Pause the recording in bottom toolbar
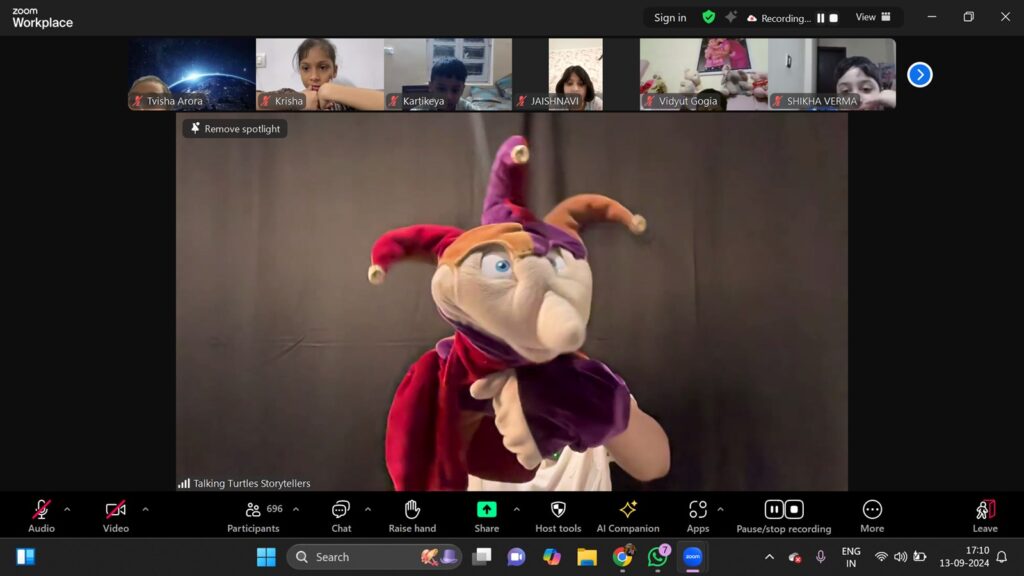The width and height of the screenshot is (1024, 576). (x=774, y=510)
